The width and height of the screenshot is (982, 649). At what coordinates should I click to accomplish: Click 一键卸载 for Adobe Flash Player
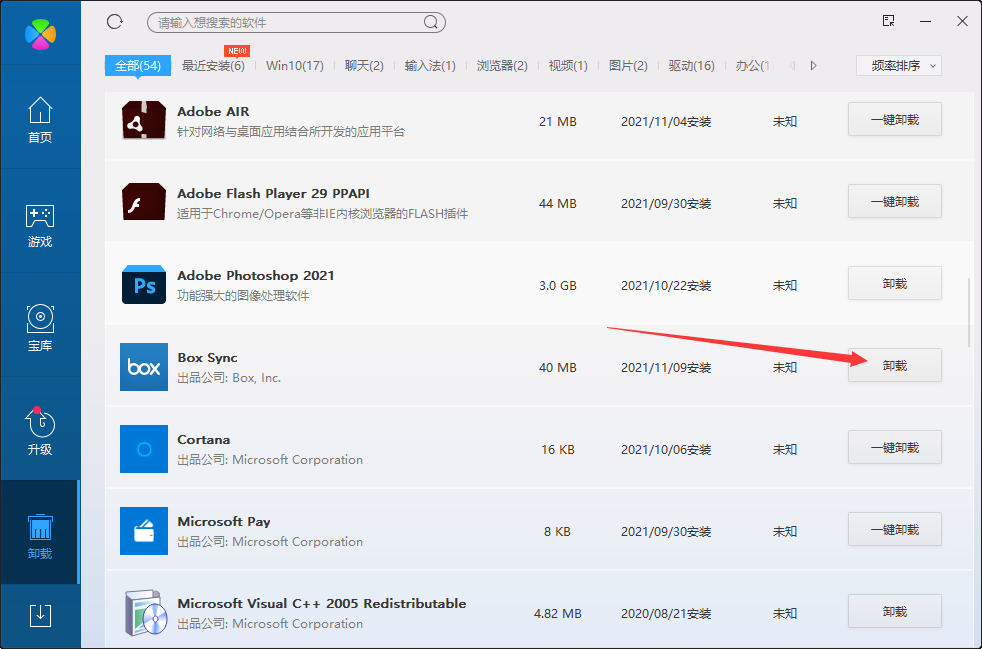click(895, 201)
